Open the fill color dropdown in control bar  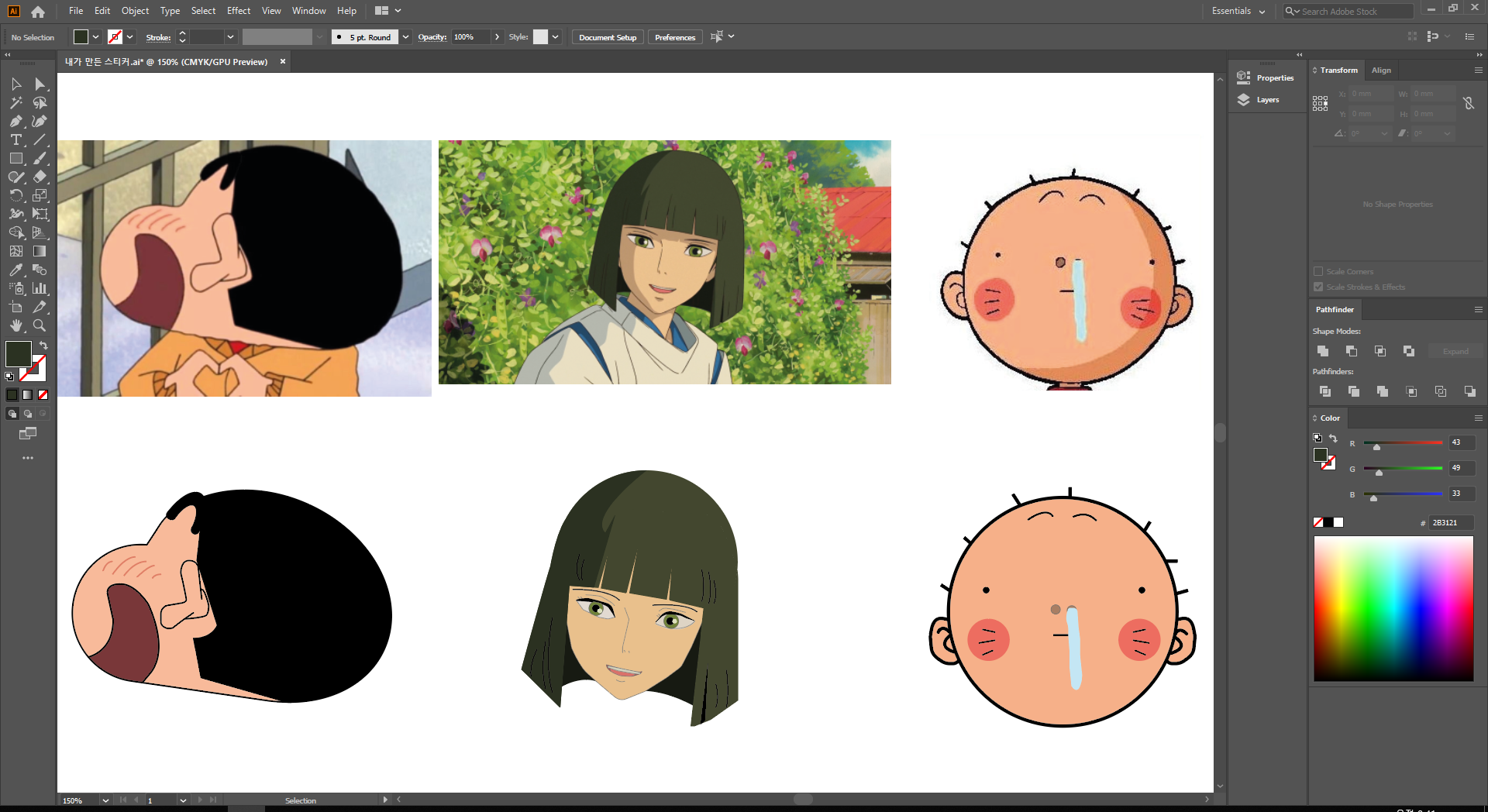pos(95,36)
